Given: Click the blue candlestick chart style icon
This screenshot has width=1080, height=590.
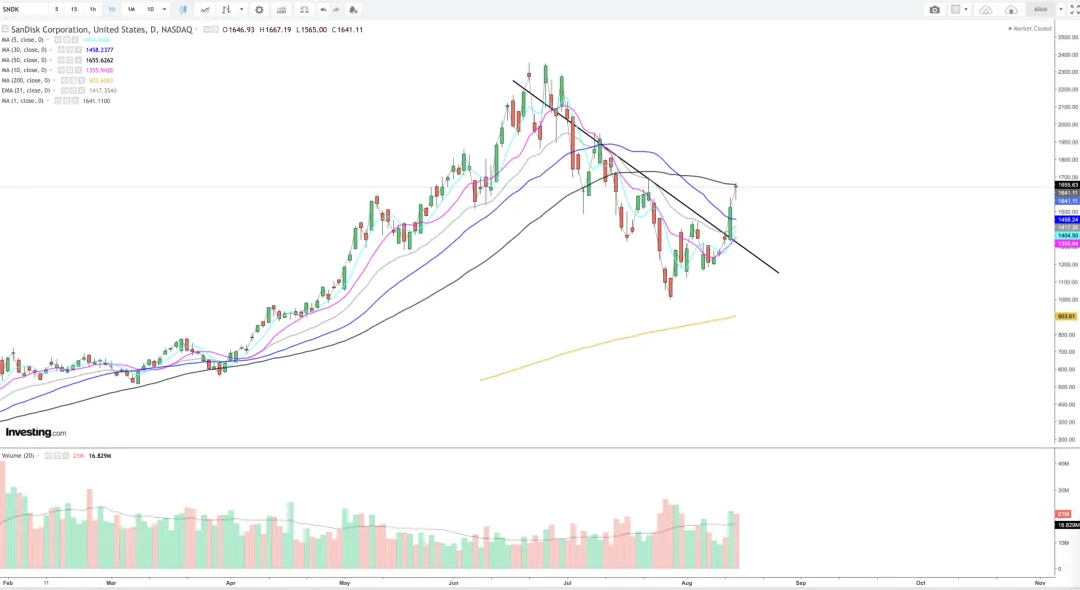Looking at the screenshot, I should pos(183,10).
